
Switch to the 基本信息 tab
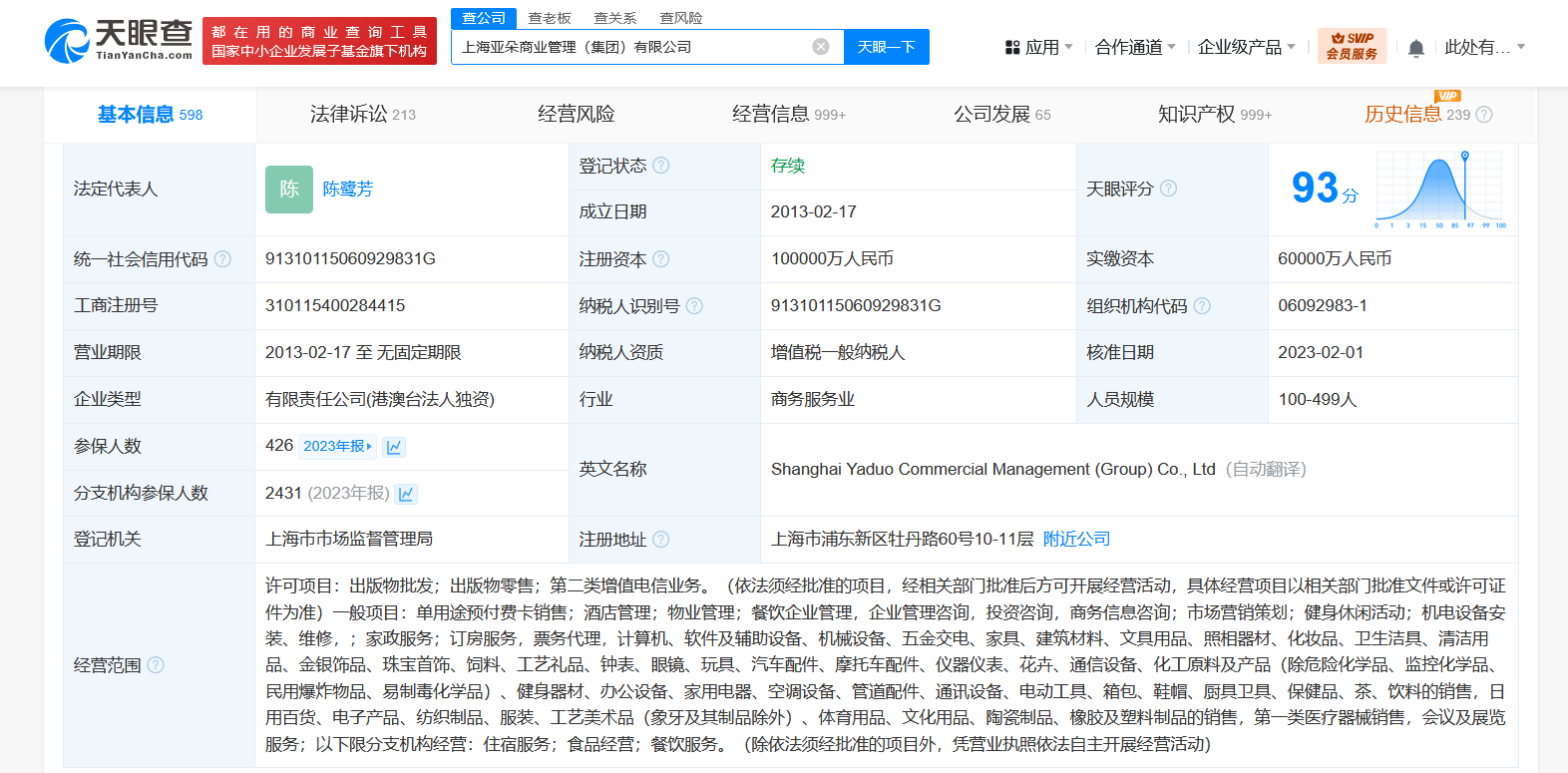[150, 115]
